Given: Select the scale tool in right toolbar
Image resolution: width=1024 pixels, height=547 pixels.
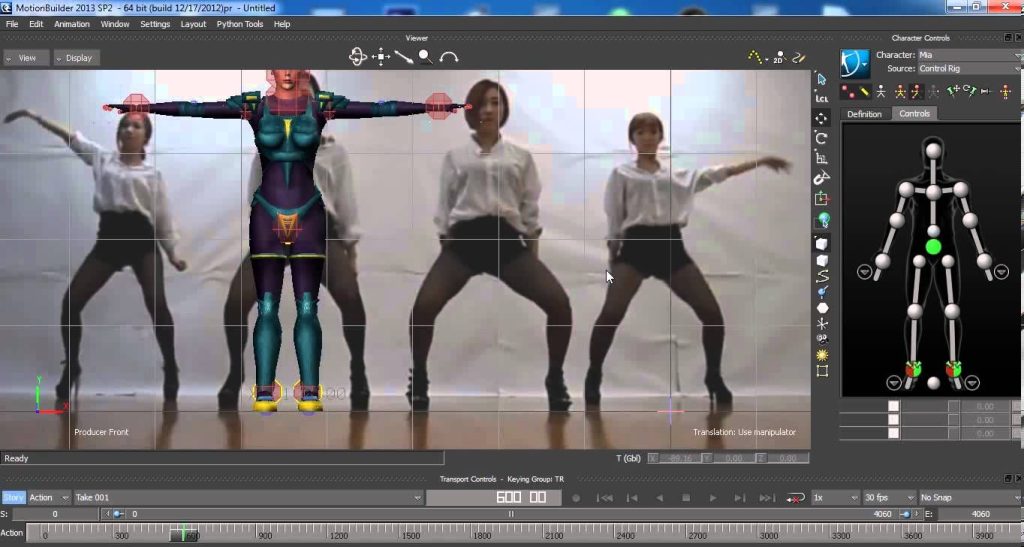Looking at the screenshot, I should point(822,158).
